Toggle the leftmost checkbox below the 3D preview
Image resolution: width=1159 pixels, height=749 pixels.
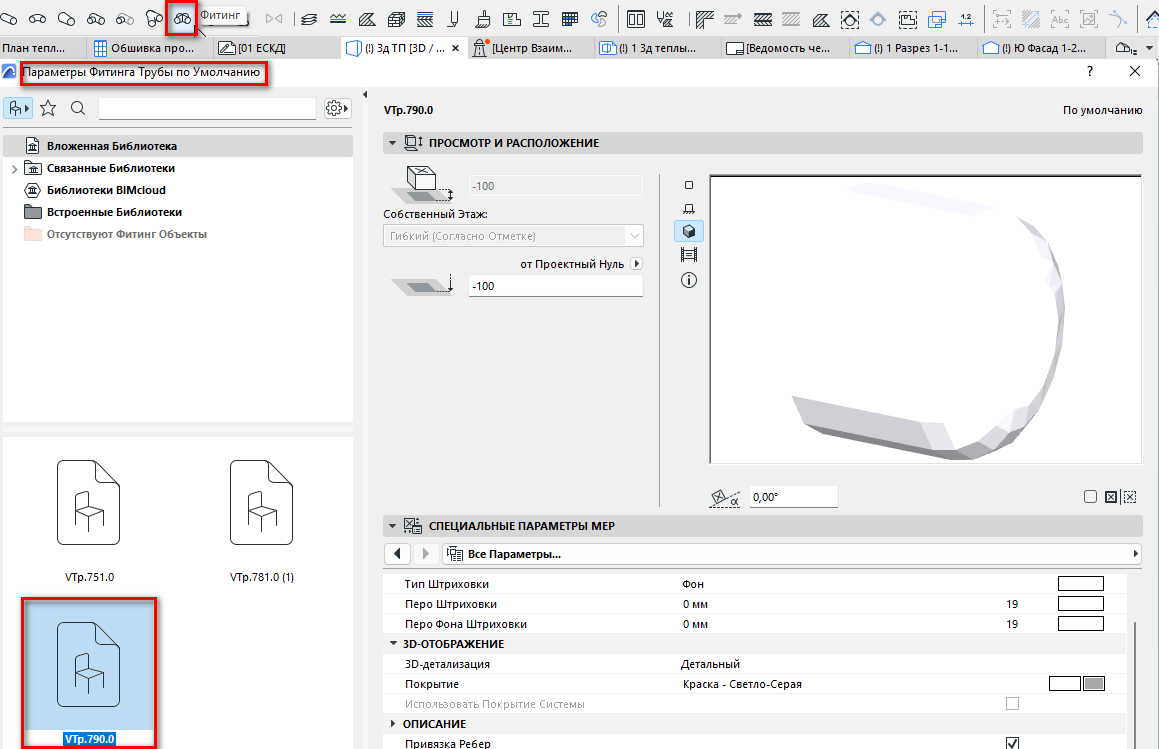click(1091, 497)
